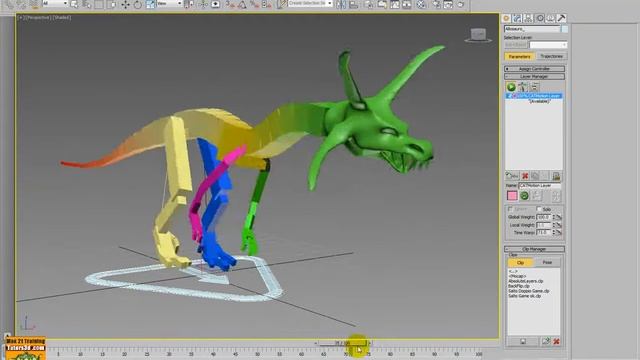Open the Selection Level dropdown
Viewport: 640px width, 360px height.
548,44
